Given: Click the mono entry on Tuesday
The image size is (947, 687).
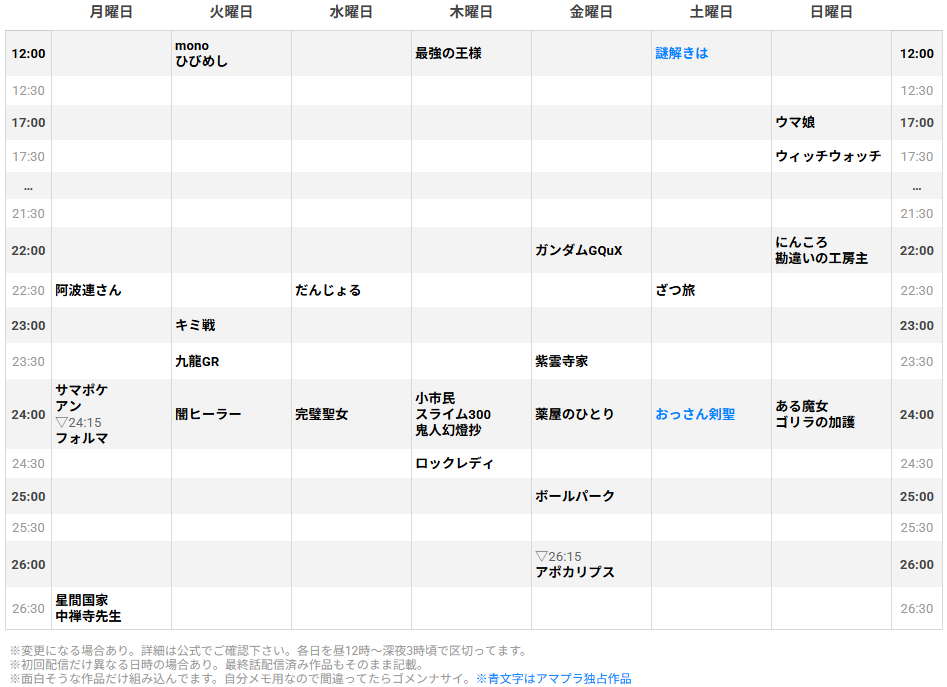Looking at the screenshot, I should point(192,46).
